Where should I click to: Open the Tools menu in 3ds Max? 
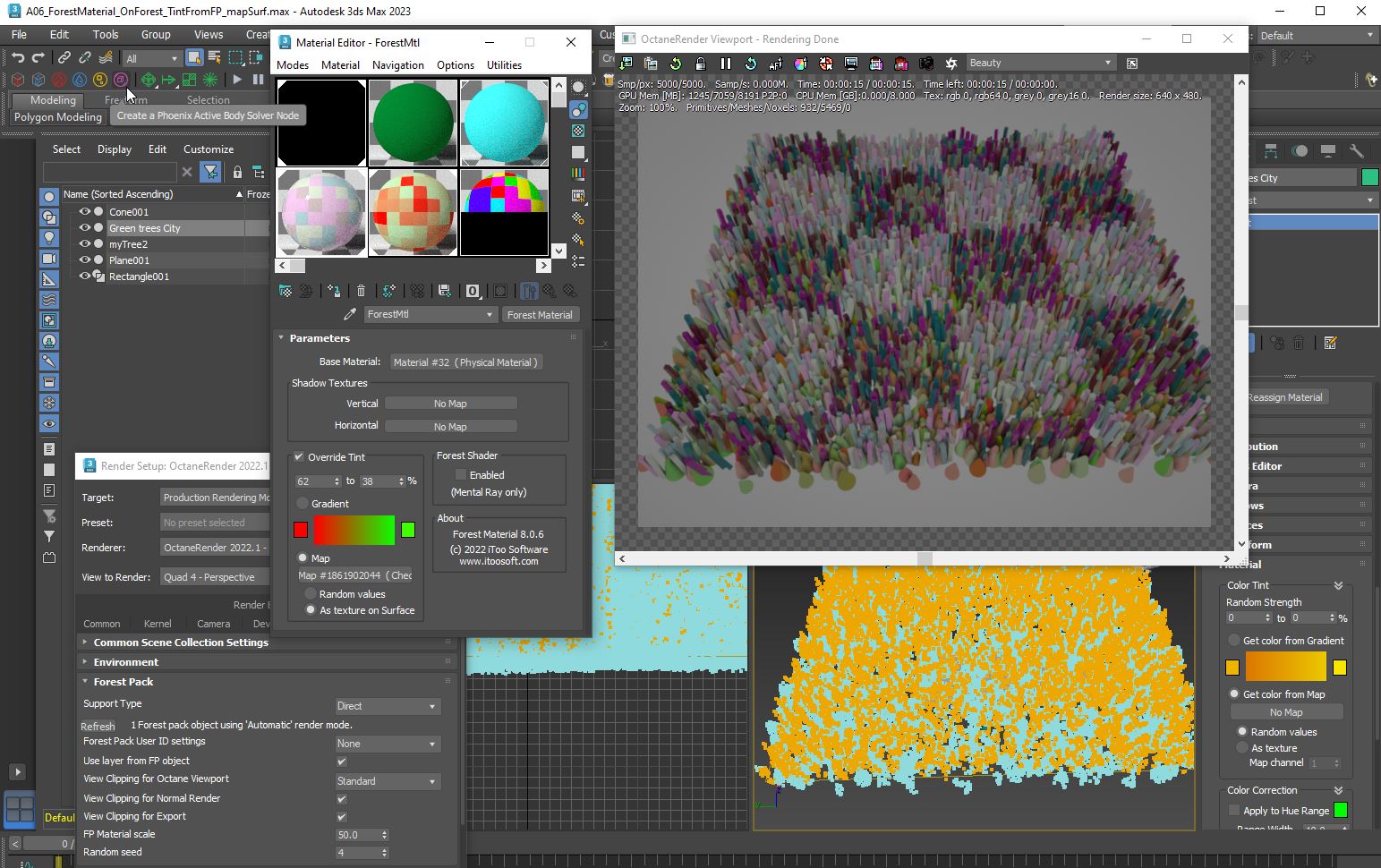pos(106,35)
